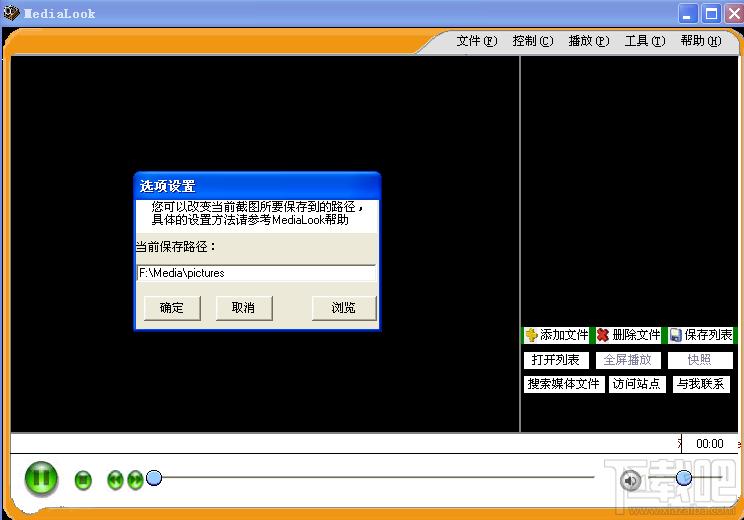Click 访问站点 link button
744x520 pixels.
point(637,384)
